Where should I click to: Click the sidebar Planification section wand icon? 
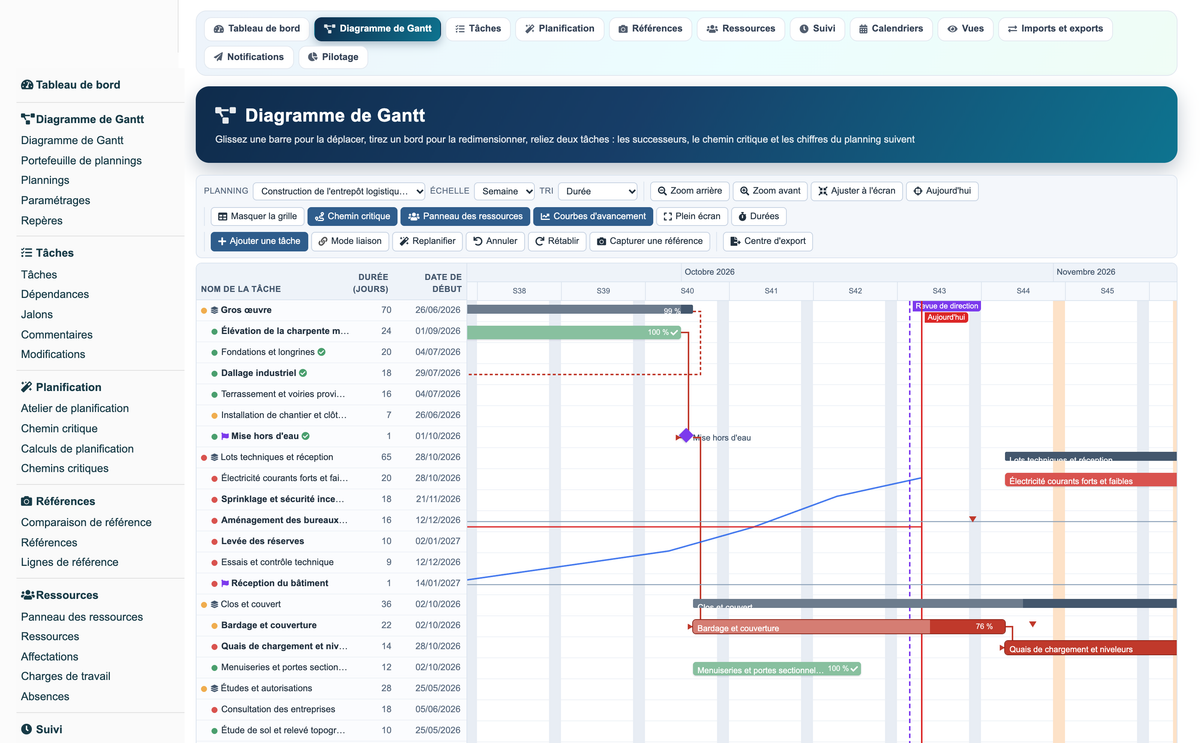pos(27,387)
